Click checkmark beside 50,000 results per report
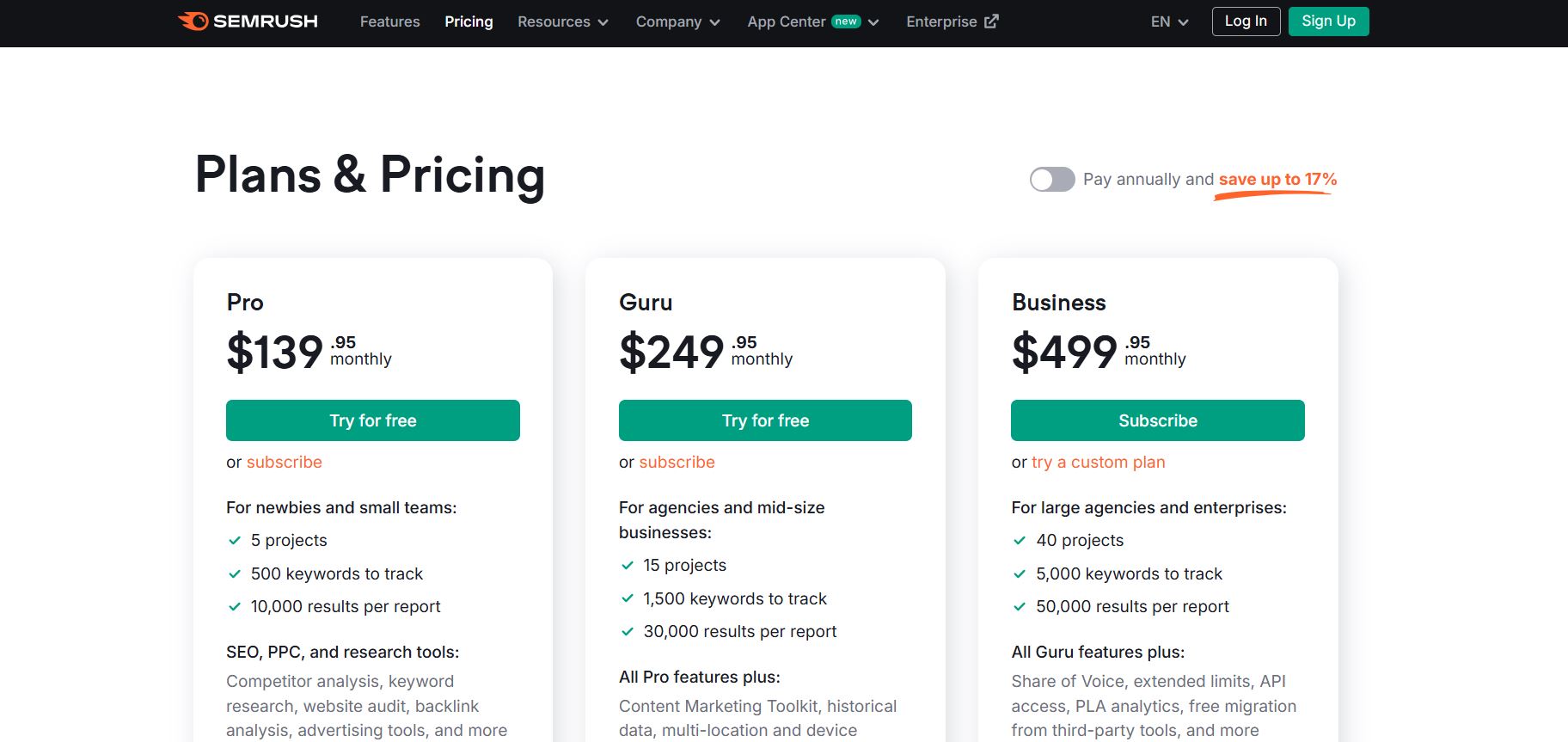 (1020, 606)
